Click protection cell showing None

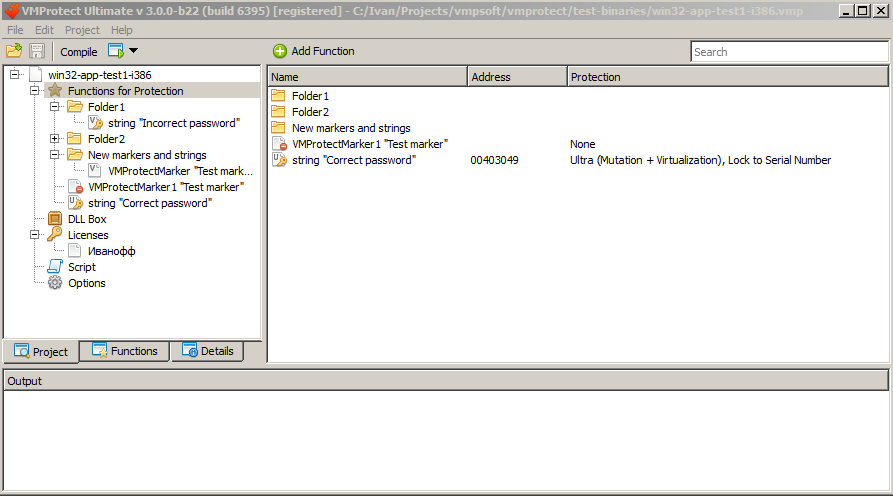583,144
